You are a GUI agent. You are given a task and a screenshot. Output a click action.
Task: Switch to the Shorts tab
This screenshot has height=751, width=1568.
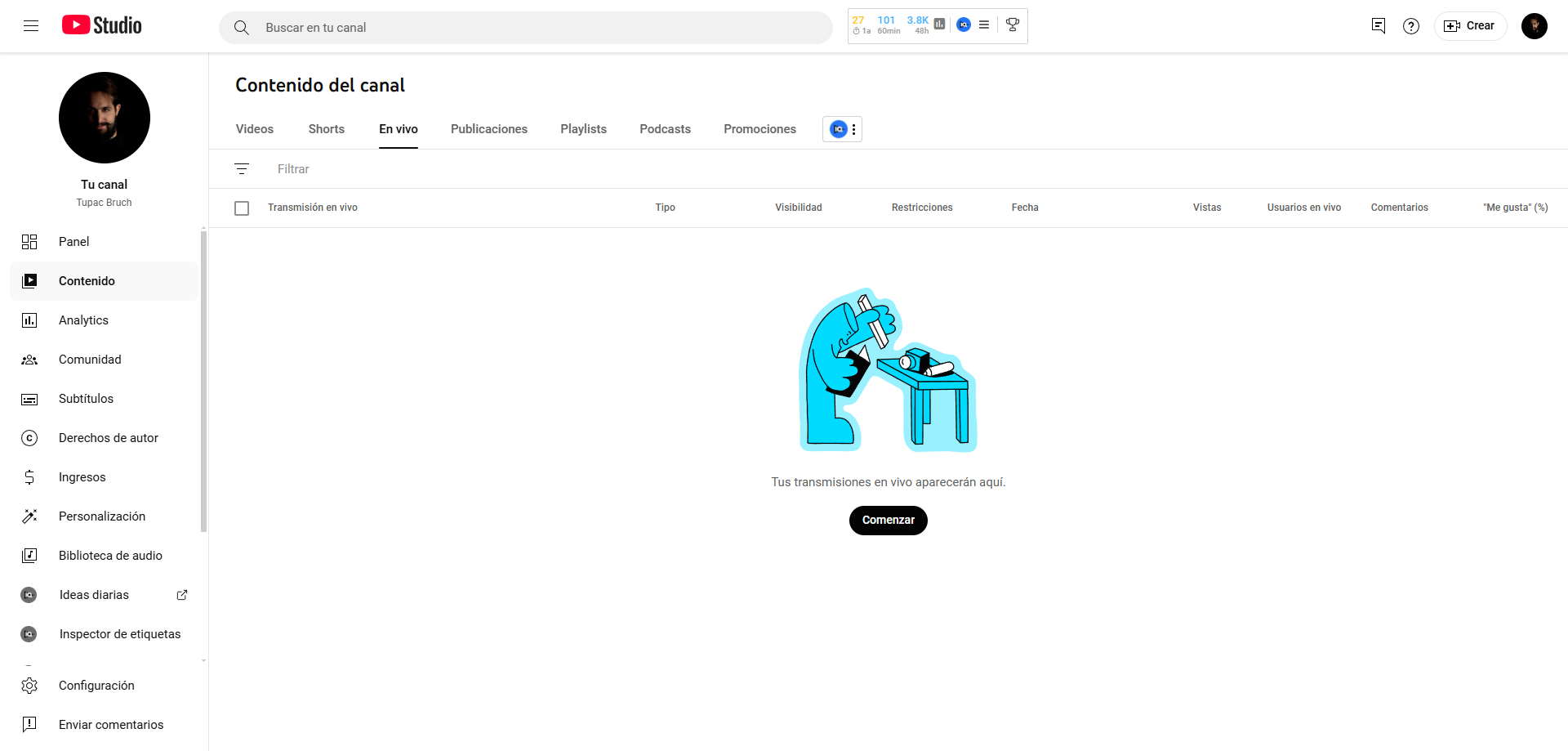click(x=326, y=129)
